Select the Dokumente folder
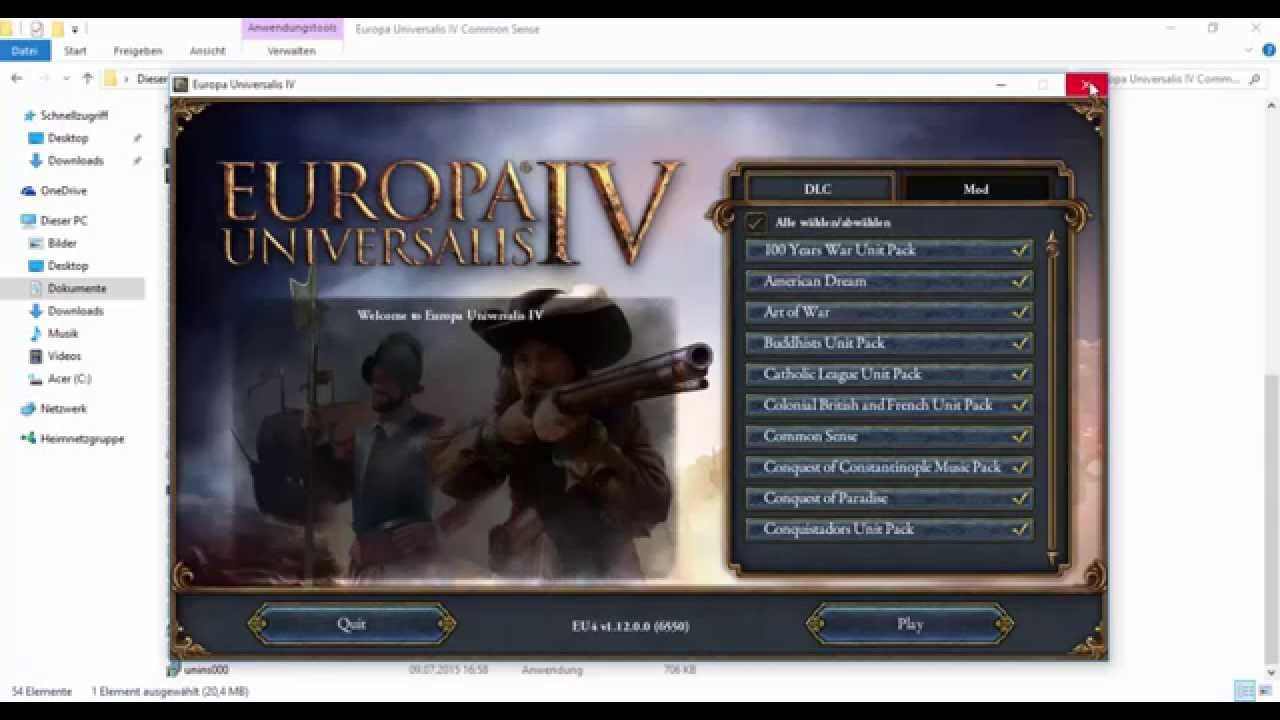1280x720 pixels. [76, 288]
